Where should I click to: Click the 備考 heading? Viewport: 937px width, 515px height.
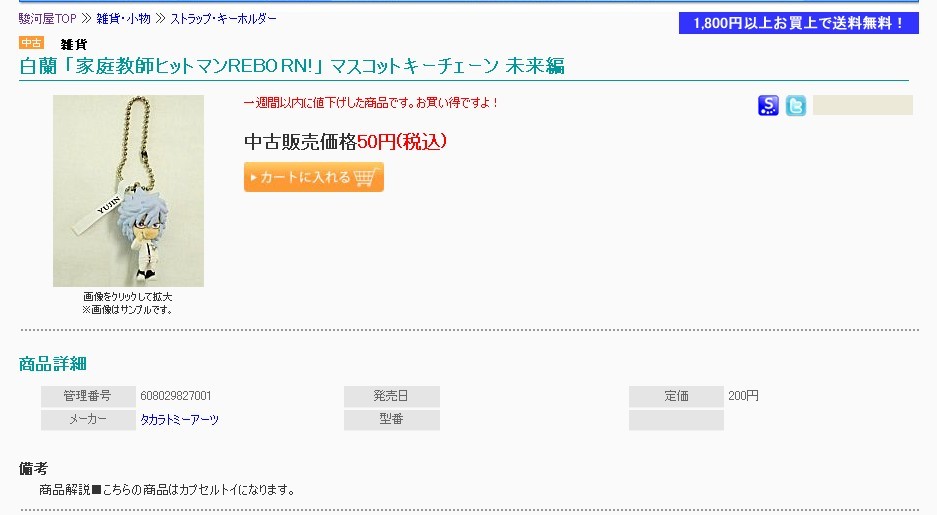33,468
